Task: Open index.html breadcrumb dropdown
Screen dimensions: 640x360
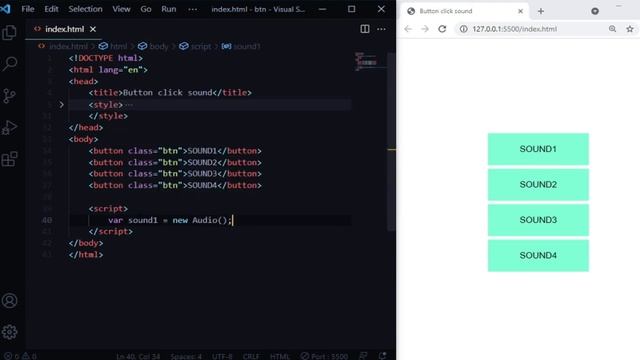Action: point(63,46)
